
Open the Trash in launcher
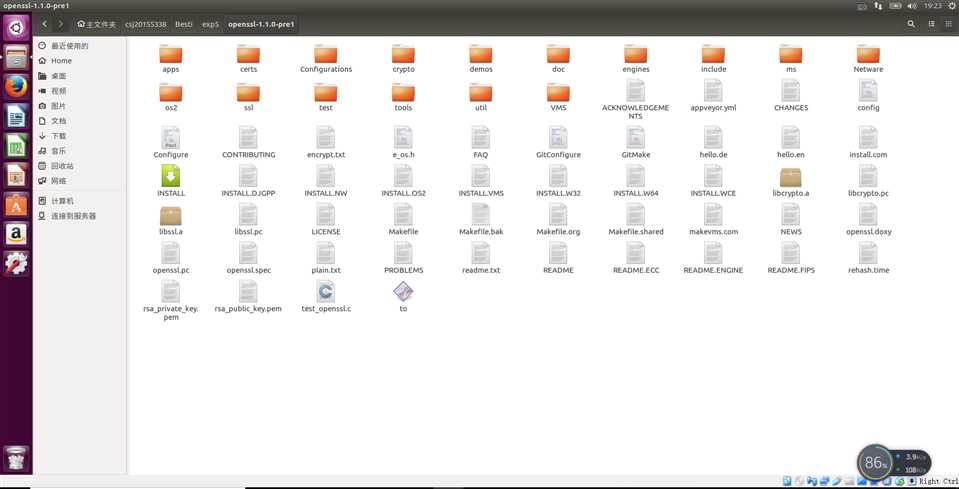click(x=17, y=459)
